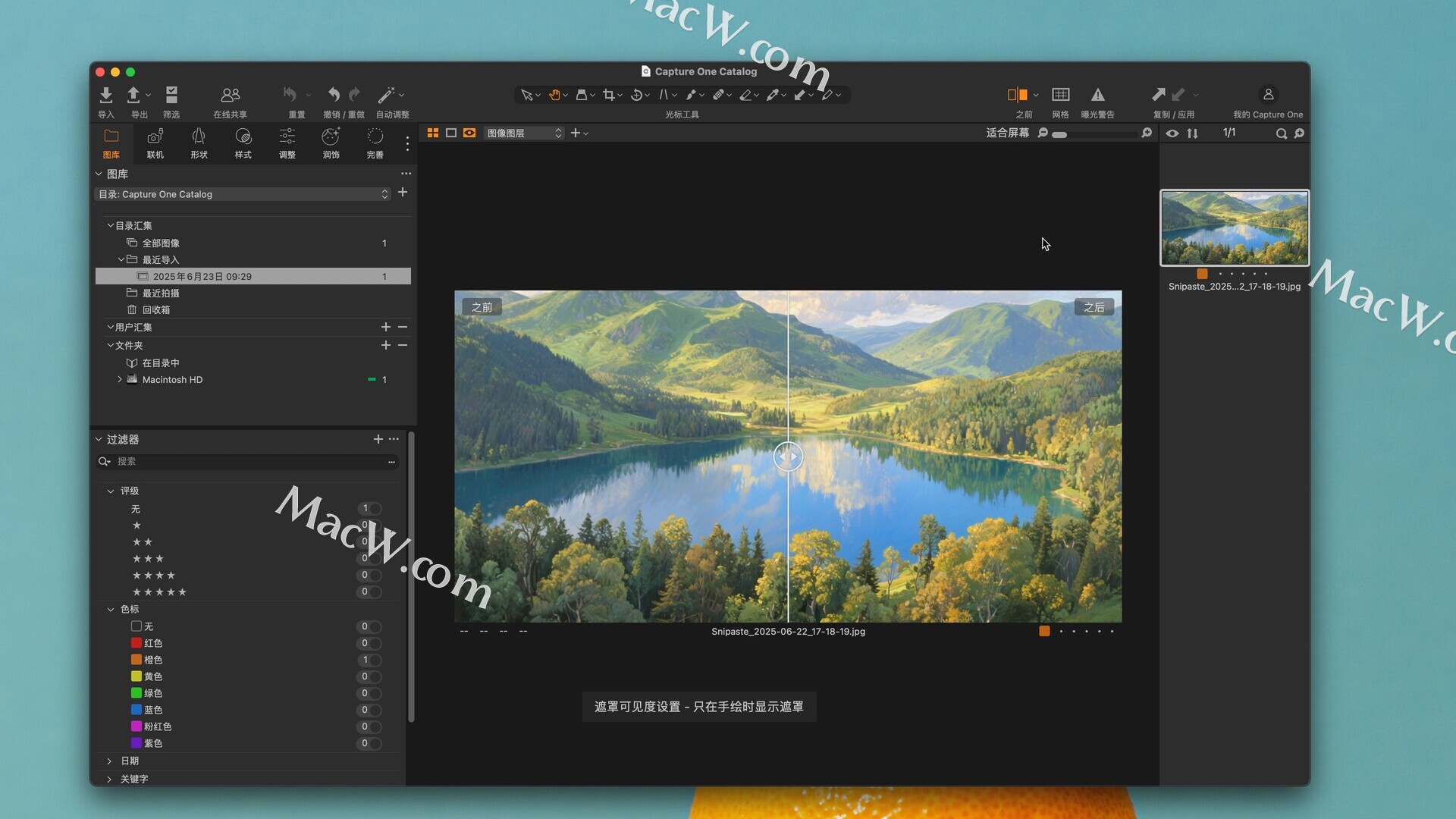Expand the 日期 filter group

109,761
